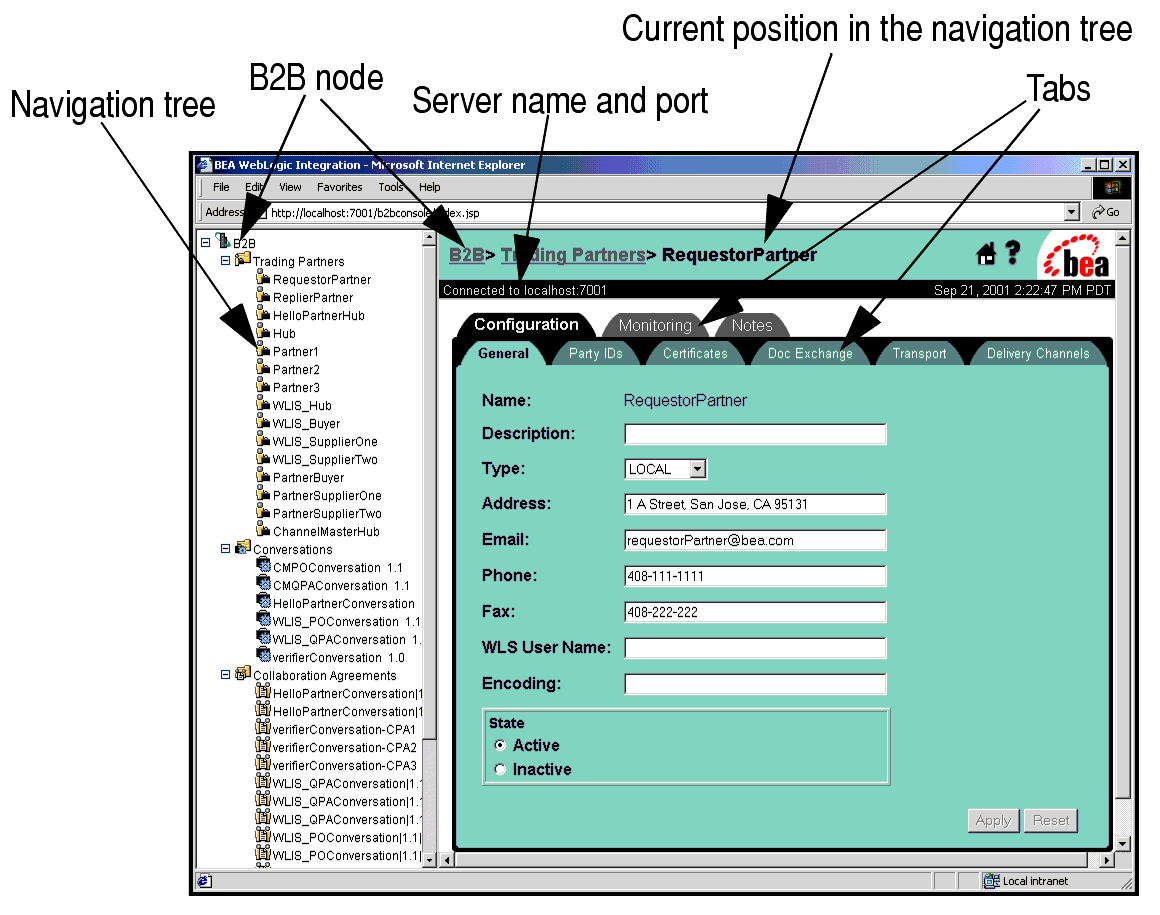Screen dimensions: 1160x915
Task: Click into the Description field
Action: (x=755, y=434)
